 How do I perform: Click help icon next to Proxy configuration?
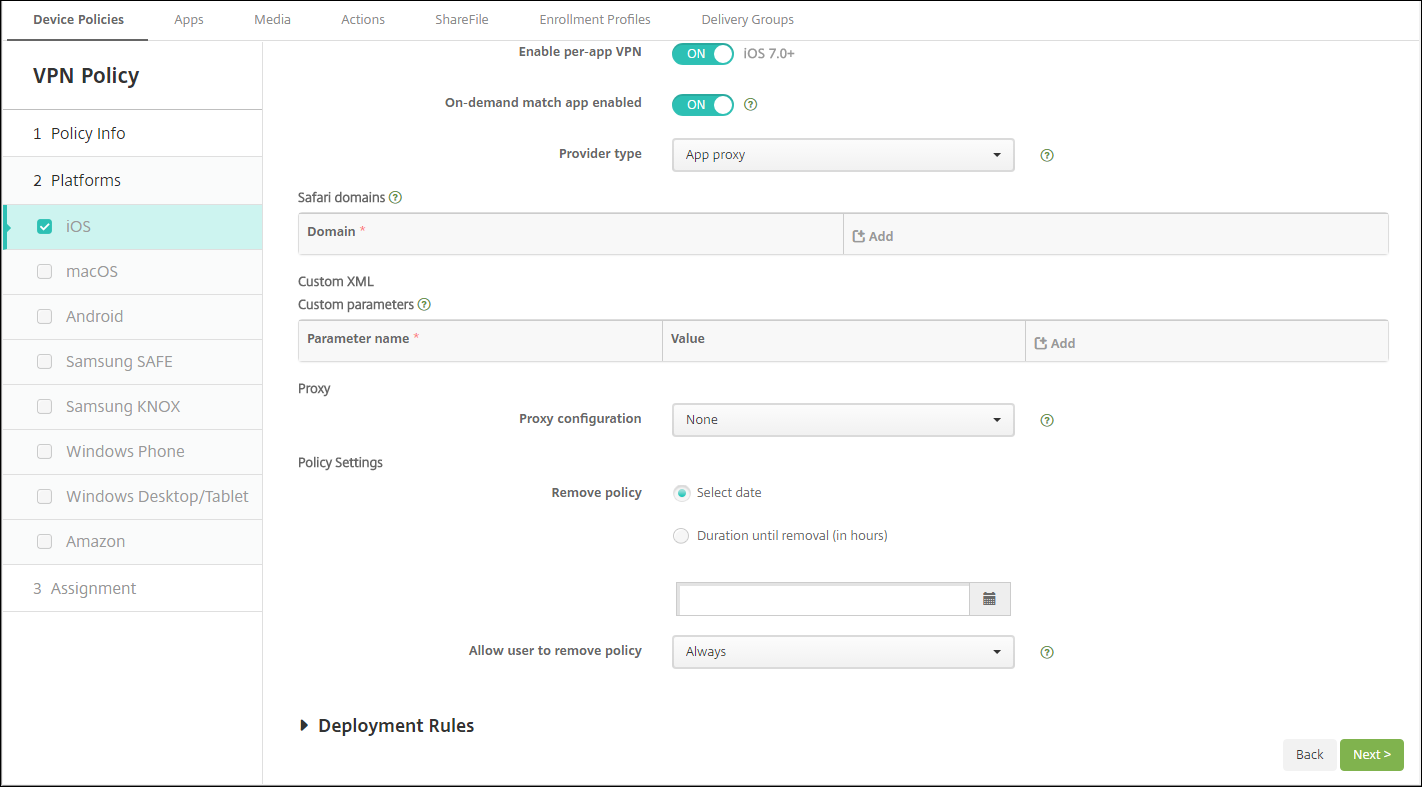coord(1047,420)
